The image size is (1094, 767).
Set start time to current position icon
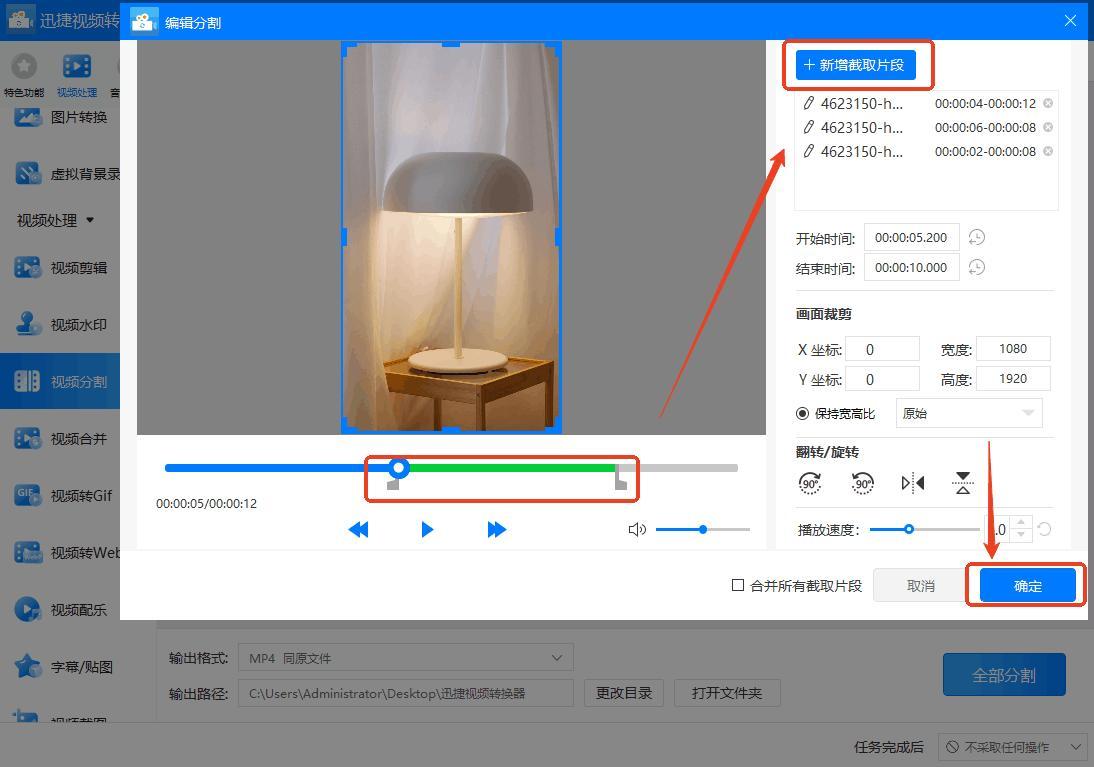977,237
